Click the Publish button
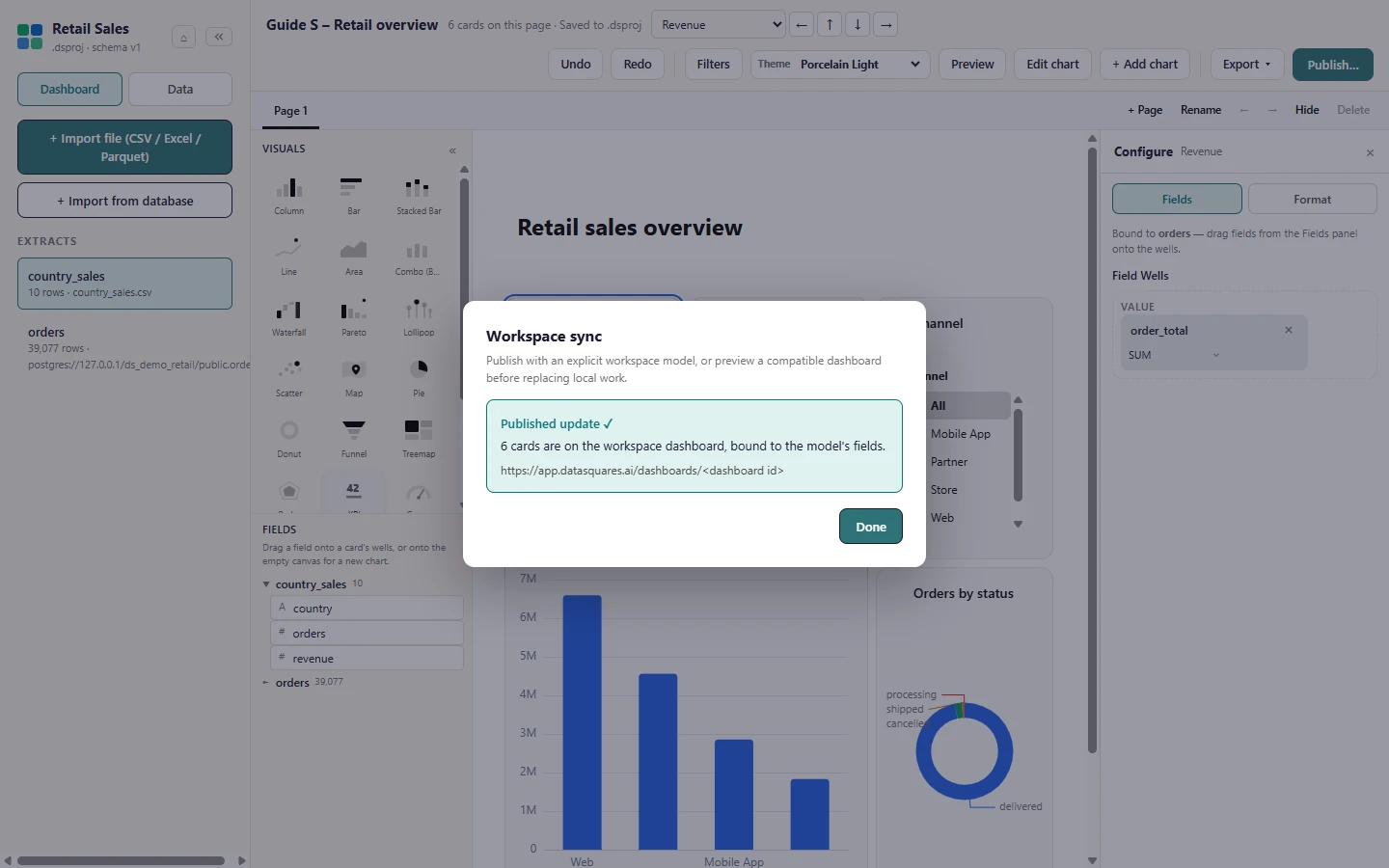1389x868 pixels. click(1333, 65)
